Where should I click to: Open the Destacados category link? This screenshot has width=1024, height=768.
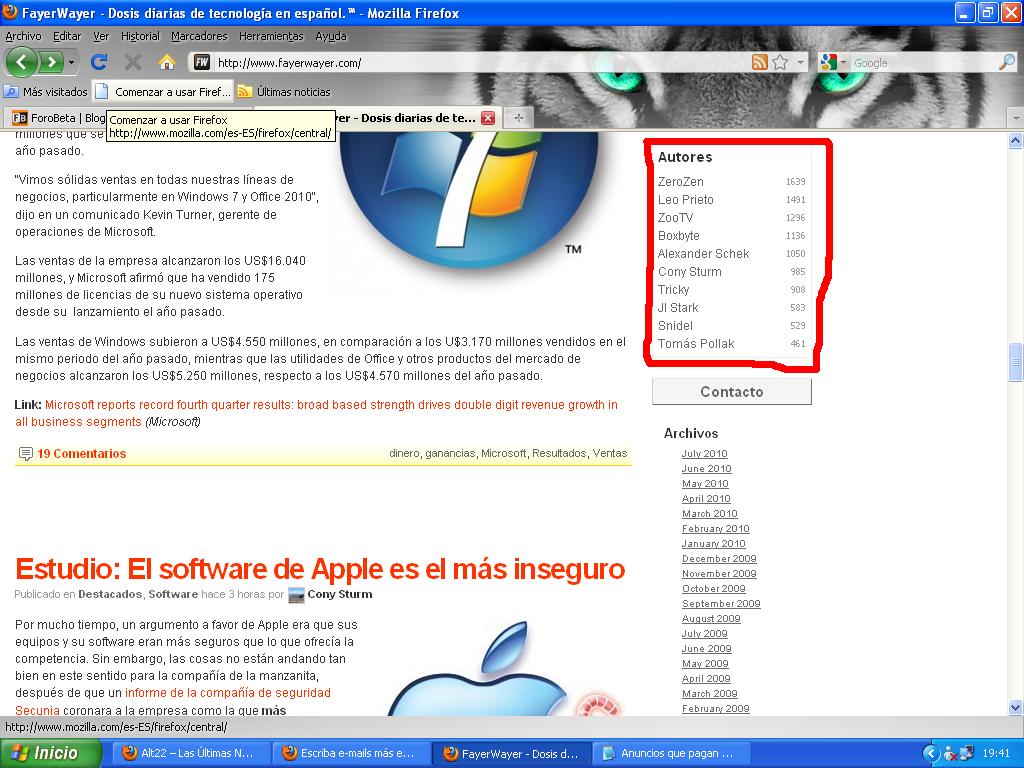coord(110,594)
